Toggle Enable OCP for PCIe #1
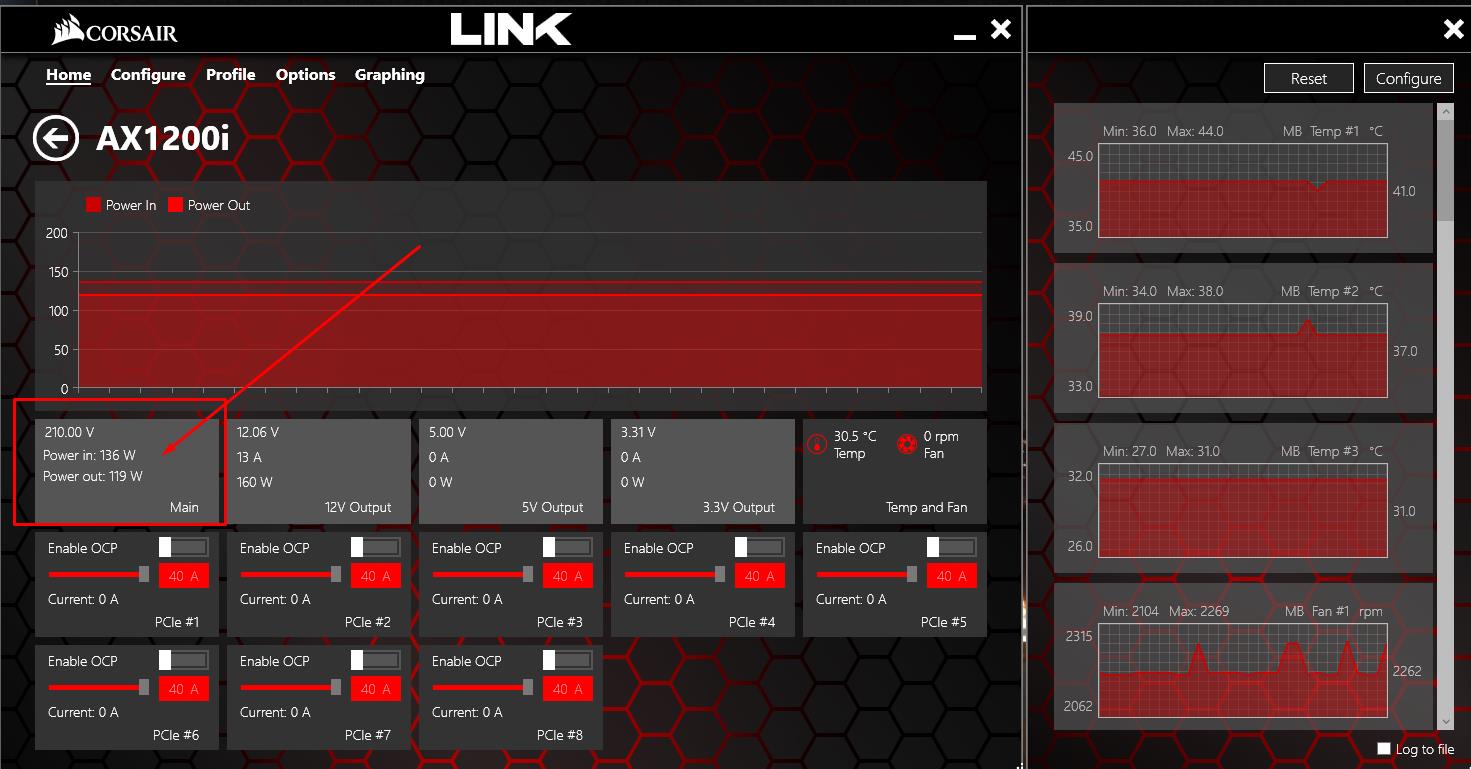The height and width of the screenshot is (769, 1471). point(185,547)
